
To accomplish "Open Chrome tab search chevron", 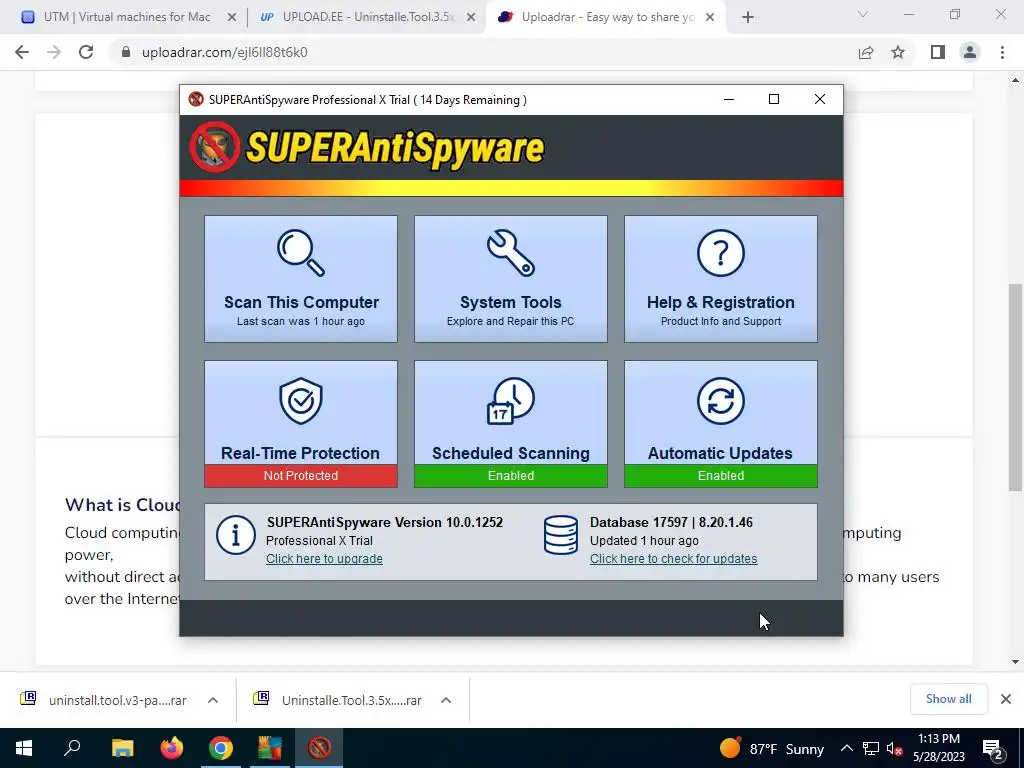I will tap(863, 14).
